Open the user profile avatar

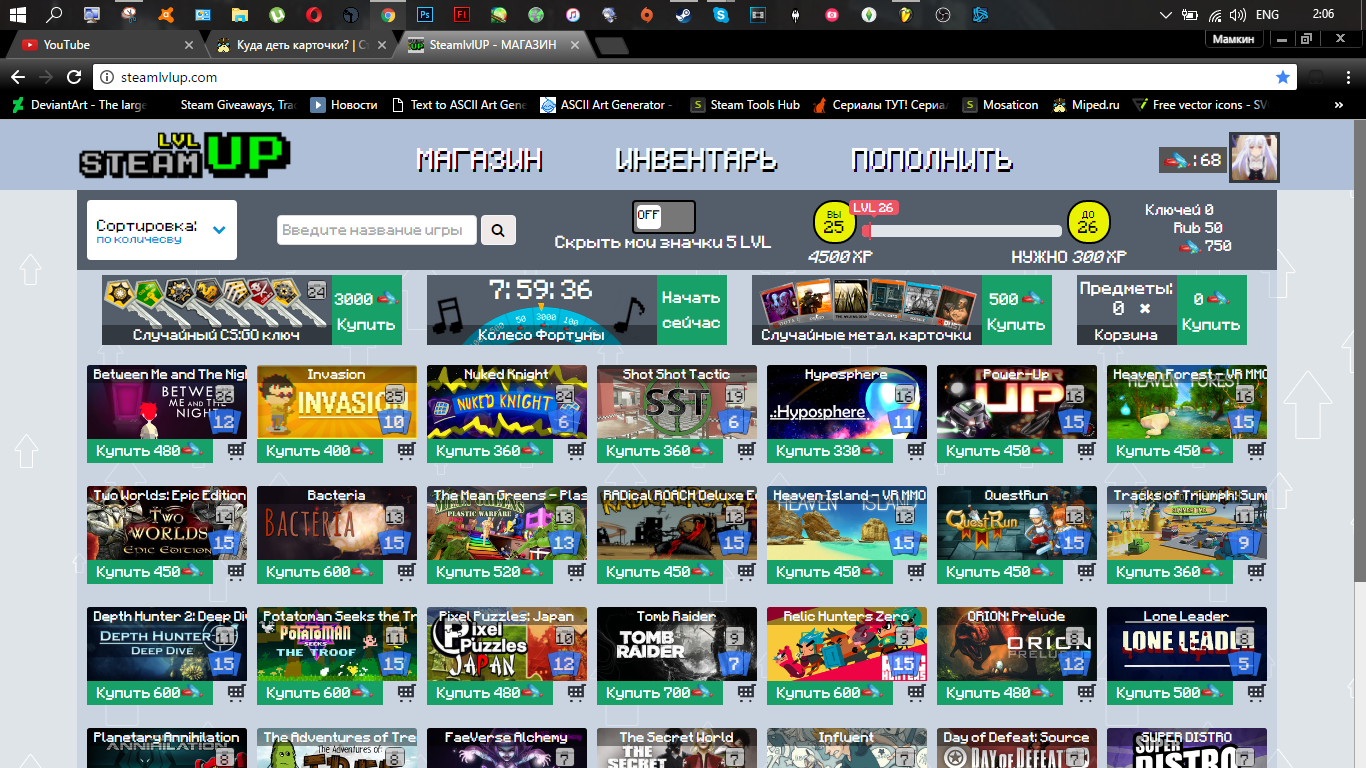[x=1254, y=158]
